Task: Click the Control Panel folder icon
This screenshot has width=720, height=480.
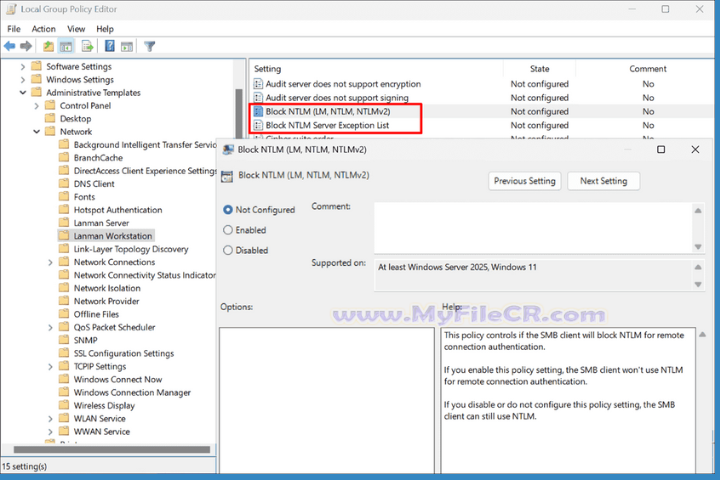Action: coord(50,105)
